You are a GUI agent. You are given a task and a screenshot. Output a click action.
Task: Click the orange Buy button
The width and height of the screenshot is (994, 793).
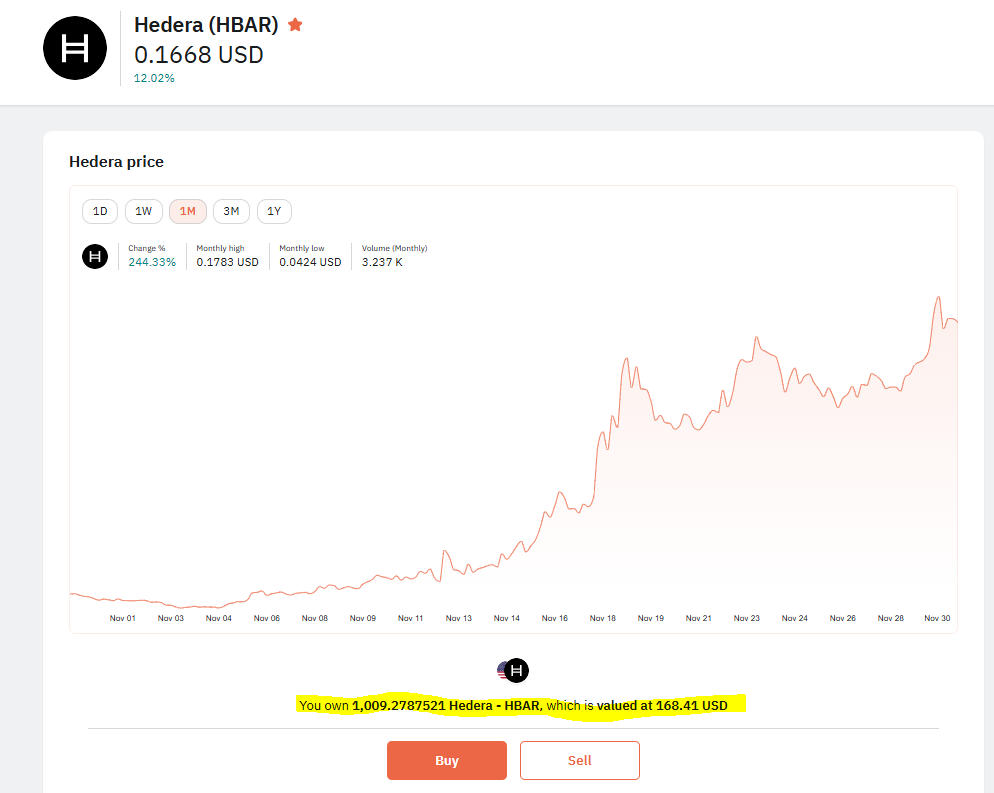point(447,760)
